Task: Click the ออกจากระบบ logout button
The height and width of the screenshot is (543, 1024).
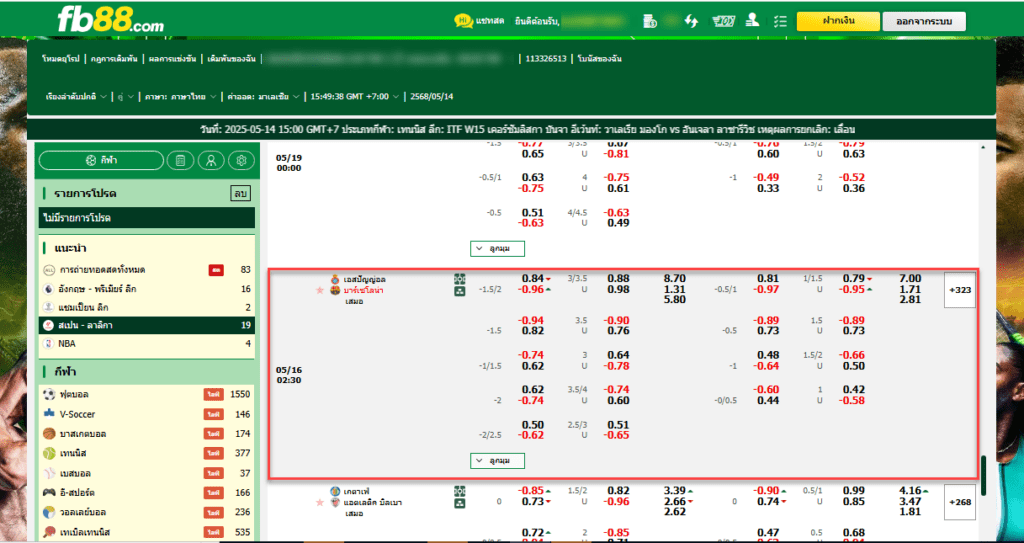Action: coord(924,22)
